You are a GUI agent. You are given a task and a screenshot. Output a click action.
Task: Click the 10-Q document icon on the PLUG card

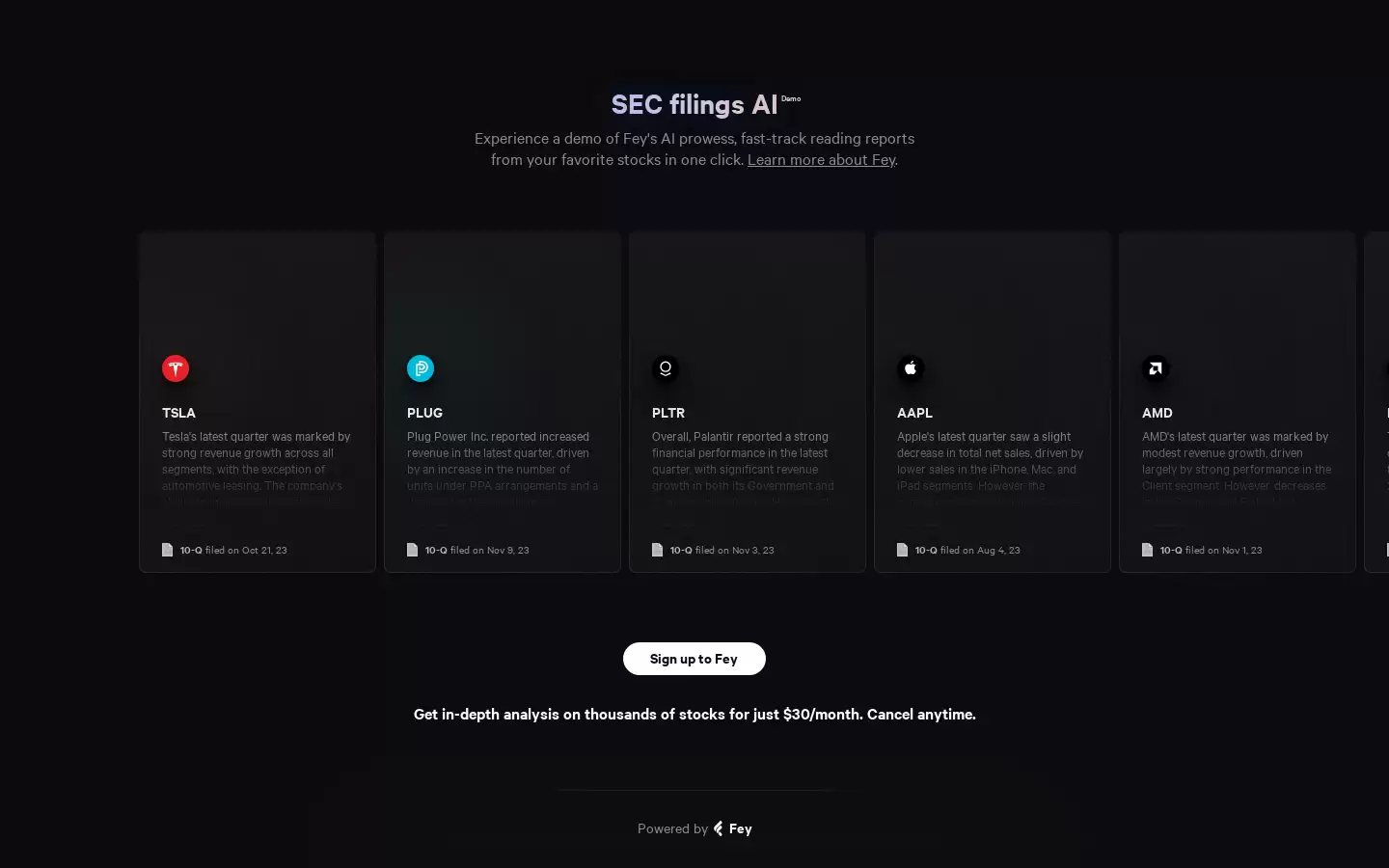(413, 550)
